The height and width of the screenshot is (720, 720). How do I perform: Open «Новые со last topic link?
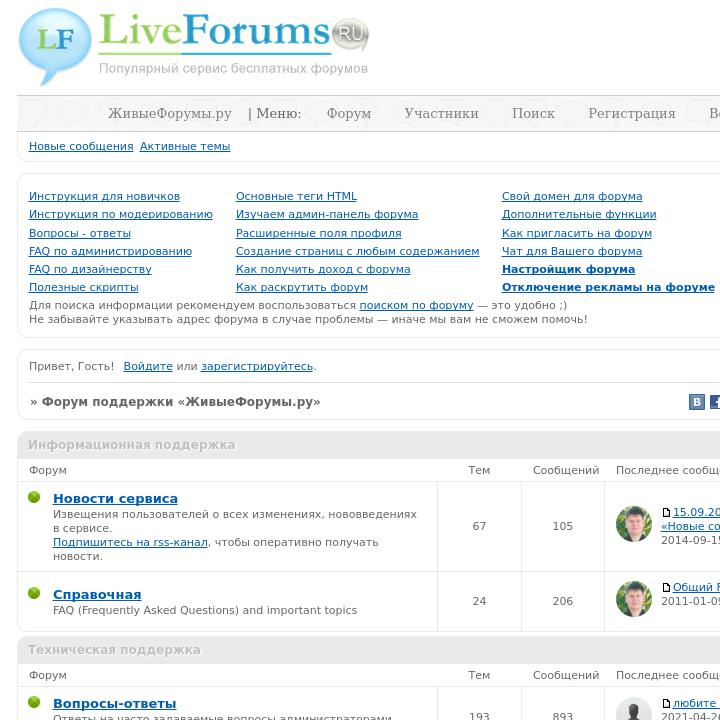[690, 526]
